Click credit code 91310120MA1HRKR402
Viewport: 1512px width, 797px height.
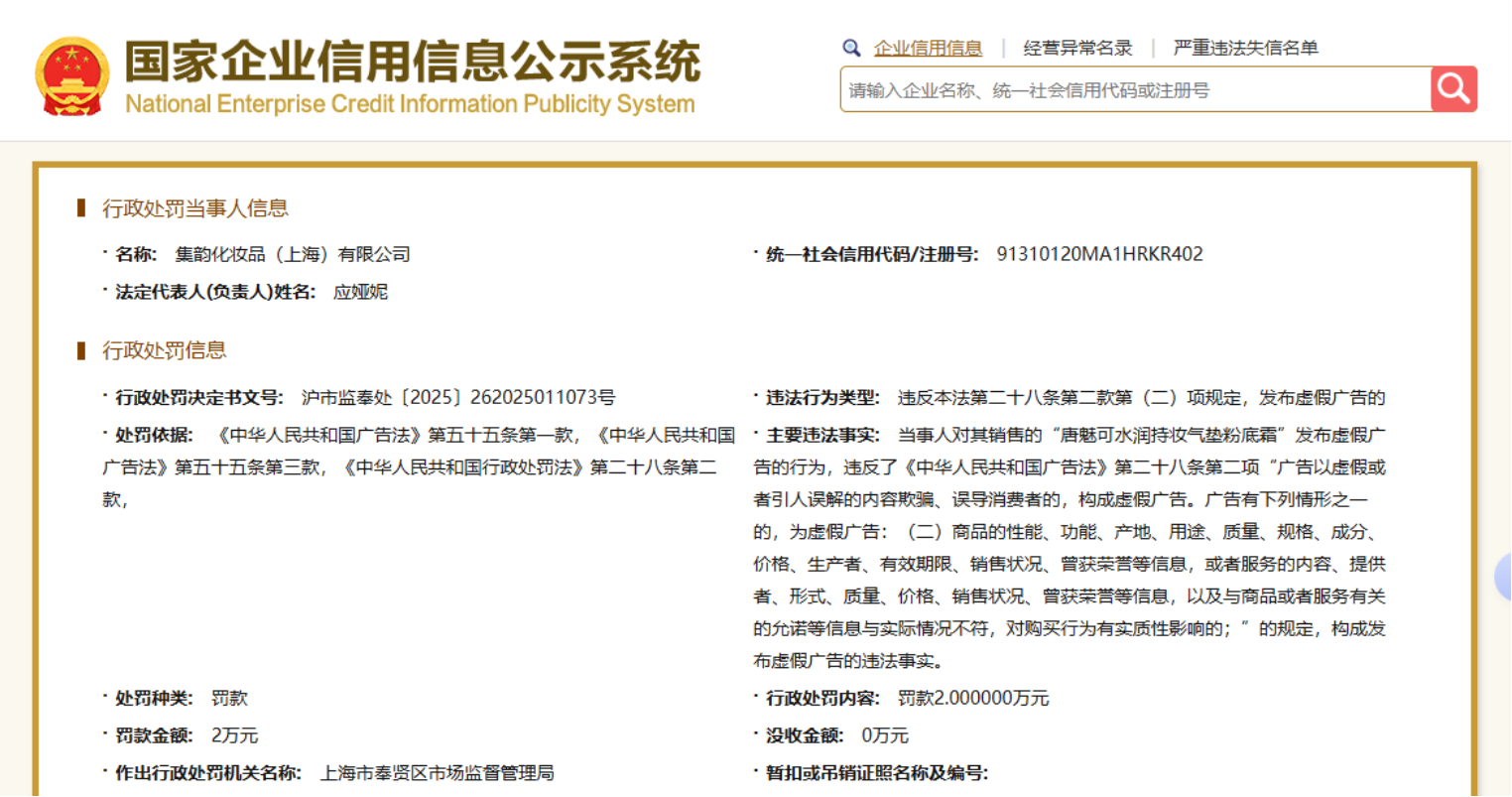click(x=1100, y=254)
